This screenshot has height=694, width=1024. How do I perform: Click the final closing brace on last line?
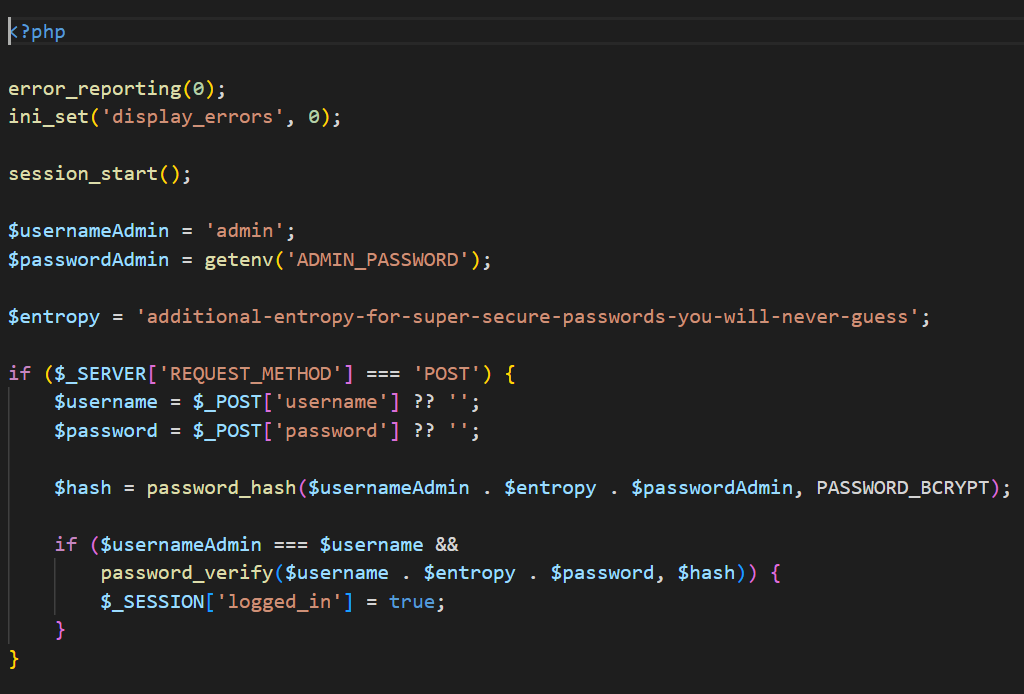pos(12,658)
